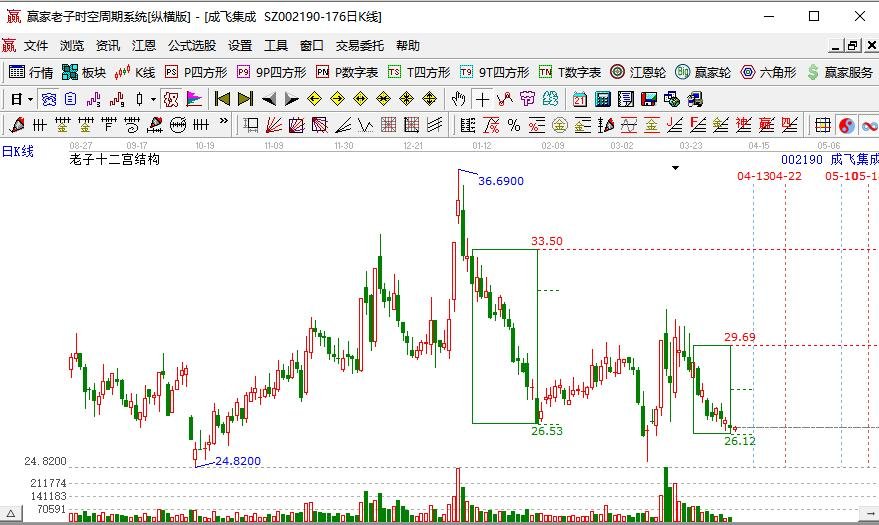Open the calculator icon
The image size is (879, 525).
pos(603,99)
